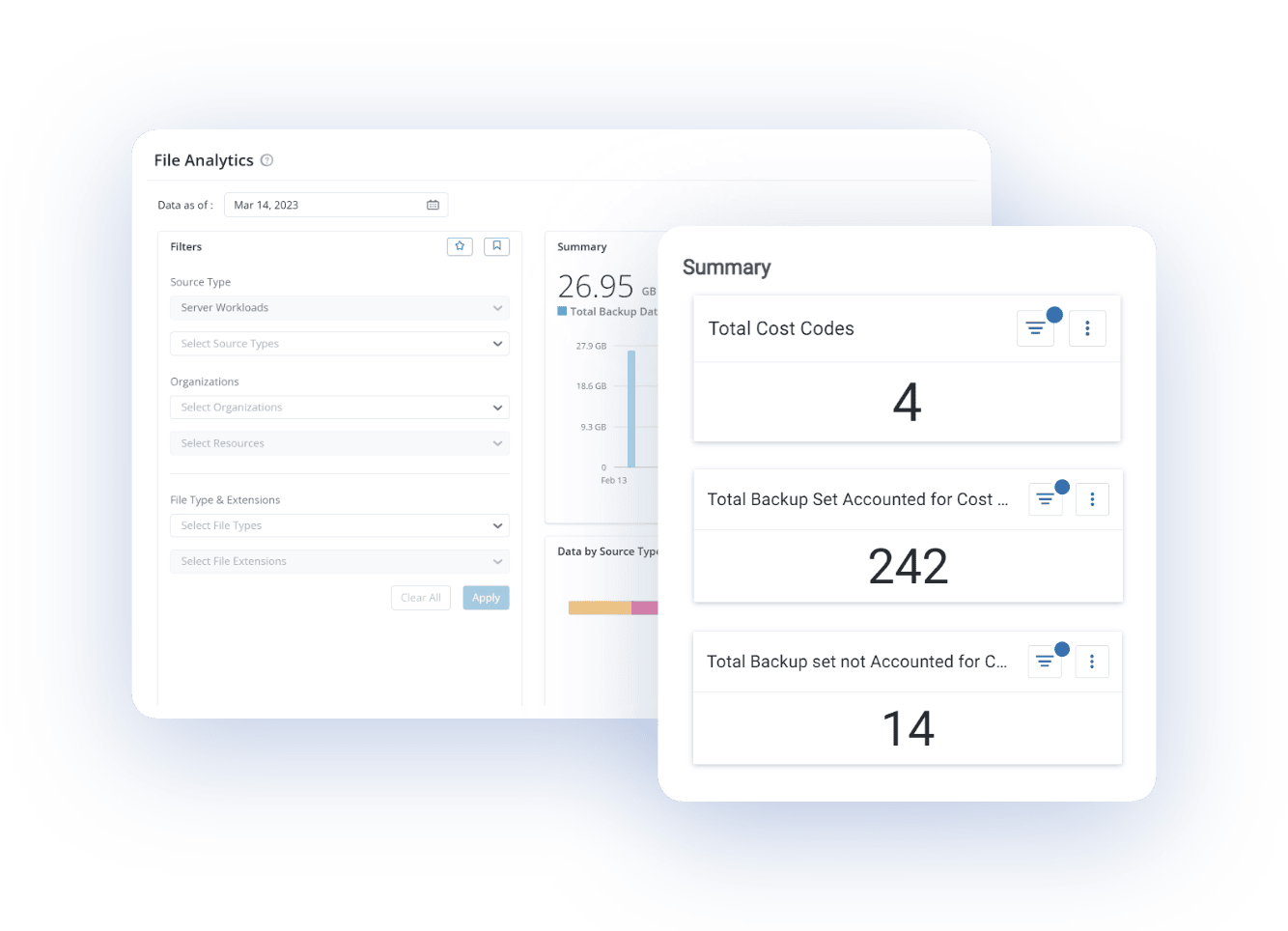
Task: Click the value 242 in the summary
Action: (x=908, y=566)
